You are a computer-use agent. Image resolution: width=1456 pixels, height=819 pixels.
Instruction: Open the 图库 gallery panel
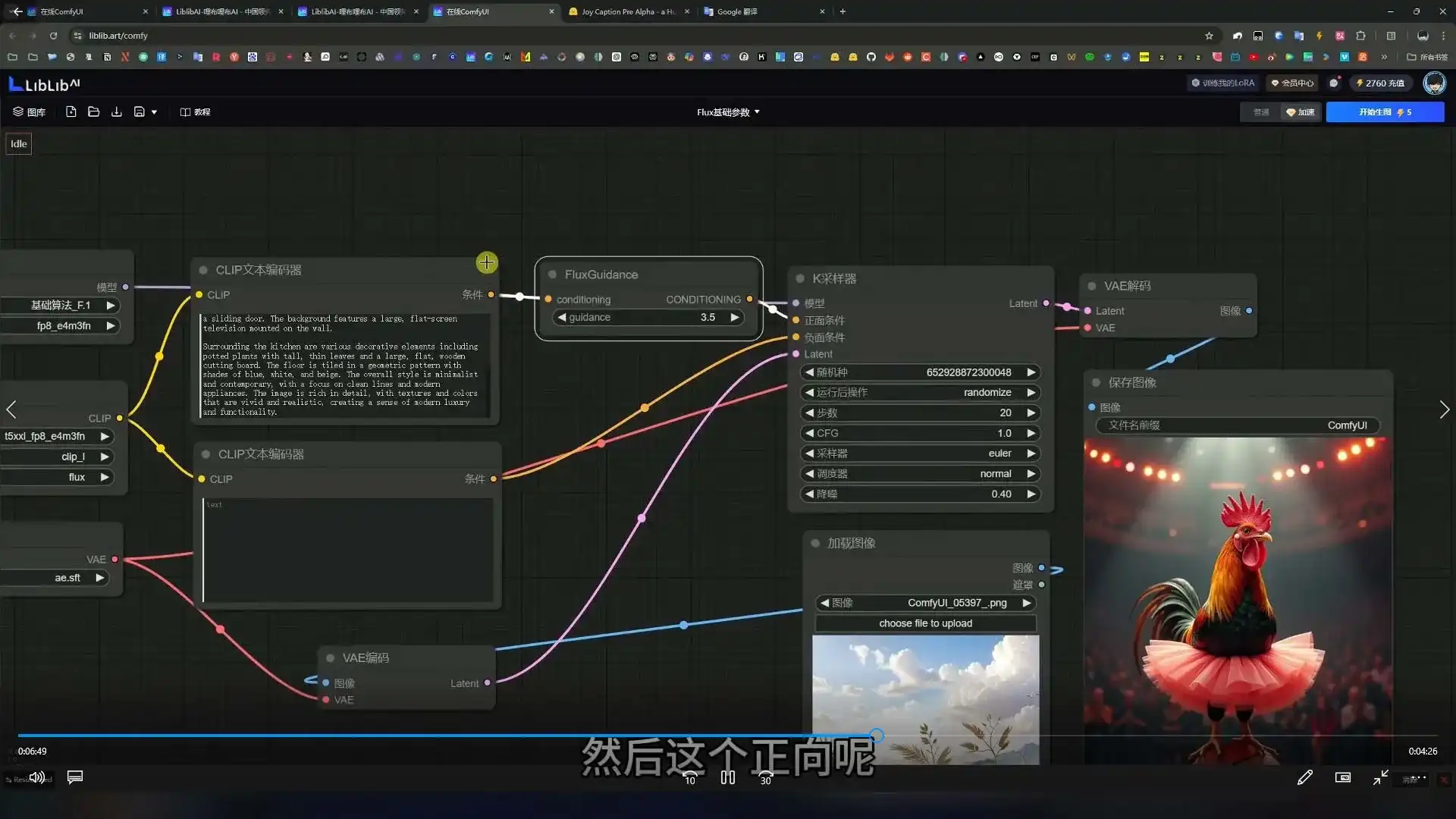[x=29, y=111]
